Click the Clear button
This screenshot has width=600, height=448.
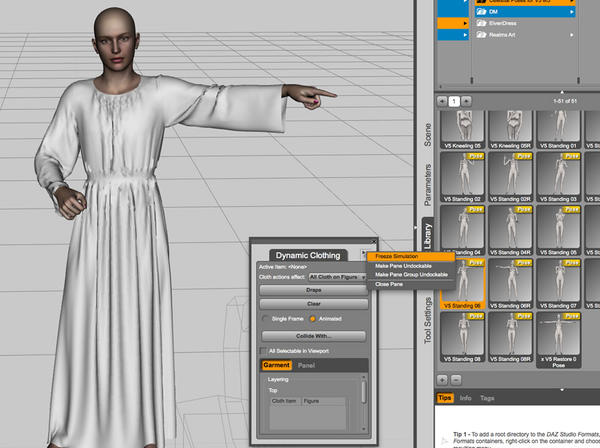(x=313, y=304)
